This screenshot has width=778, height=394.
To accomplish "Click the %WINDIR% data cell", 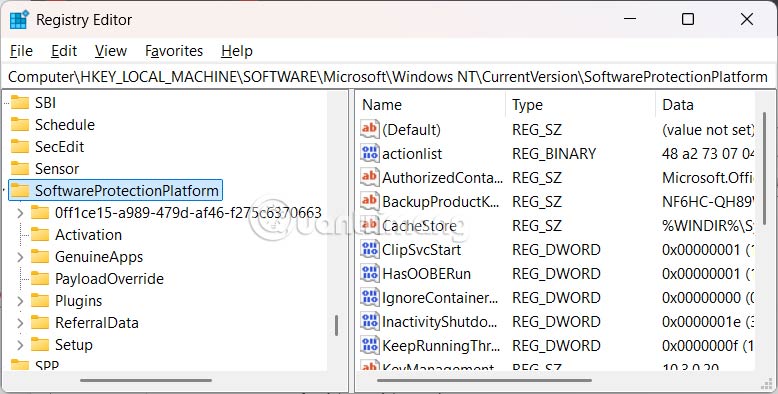I will (708, 226).
